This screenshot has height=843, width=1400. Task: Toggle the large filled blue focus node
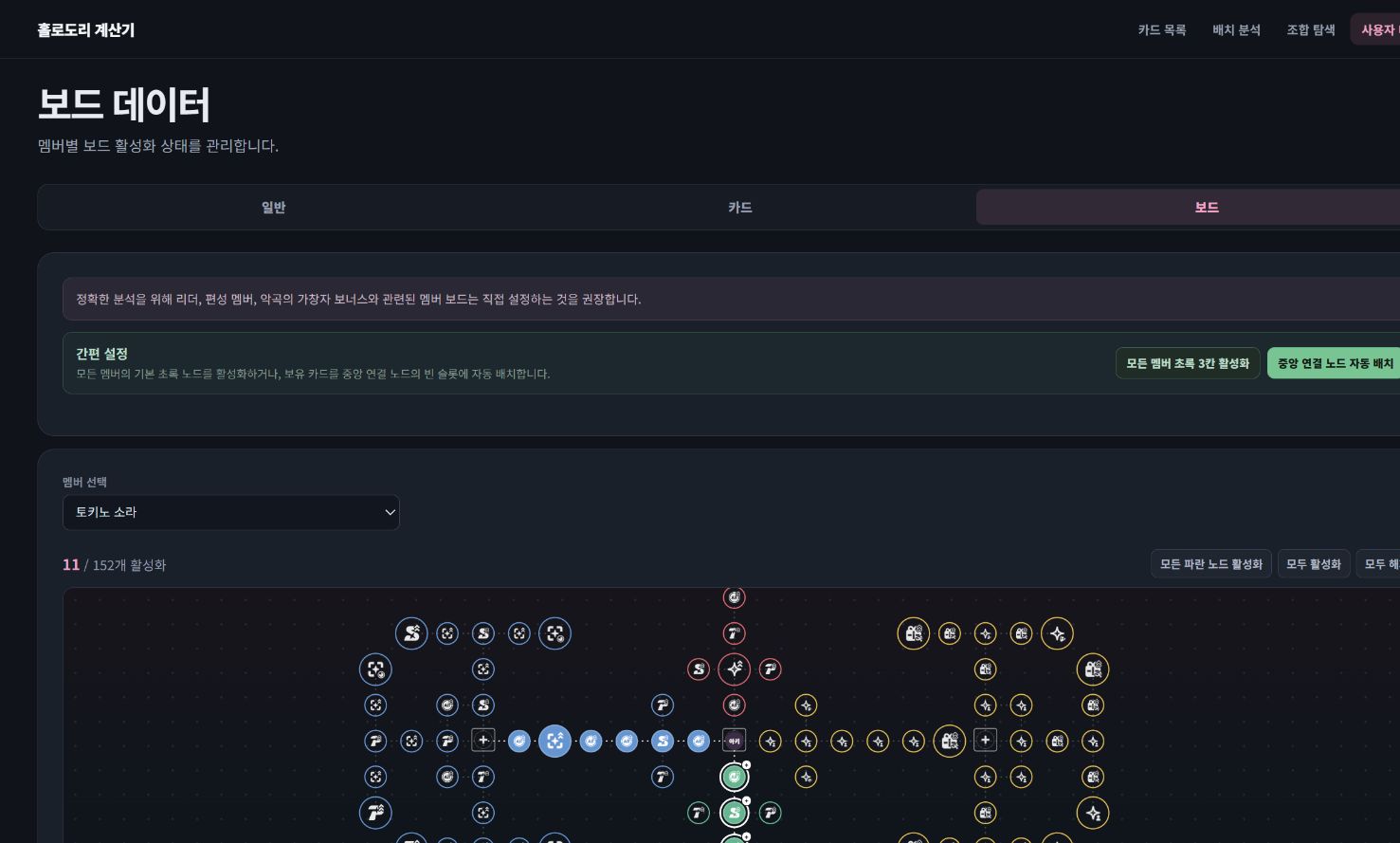tap(555, 741)
